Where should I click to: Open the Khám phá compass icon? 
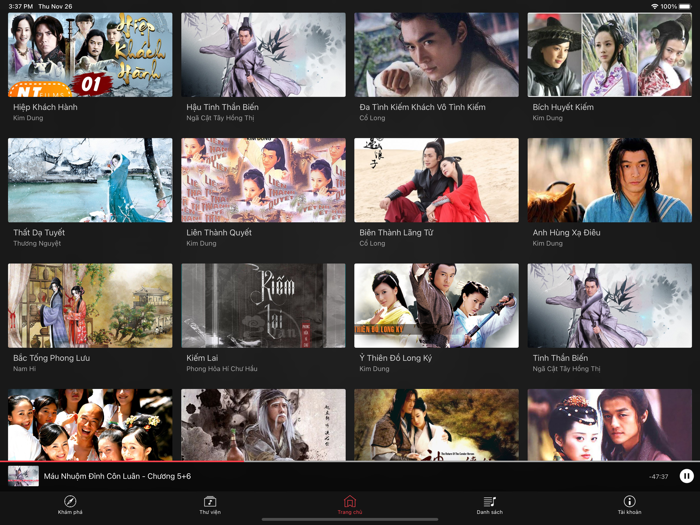pyautogui.click(x=70, y=501)
